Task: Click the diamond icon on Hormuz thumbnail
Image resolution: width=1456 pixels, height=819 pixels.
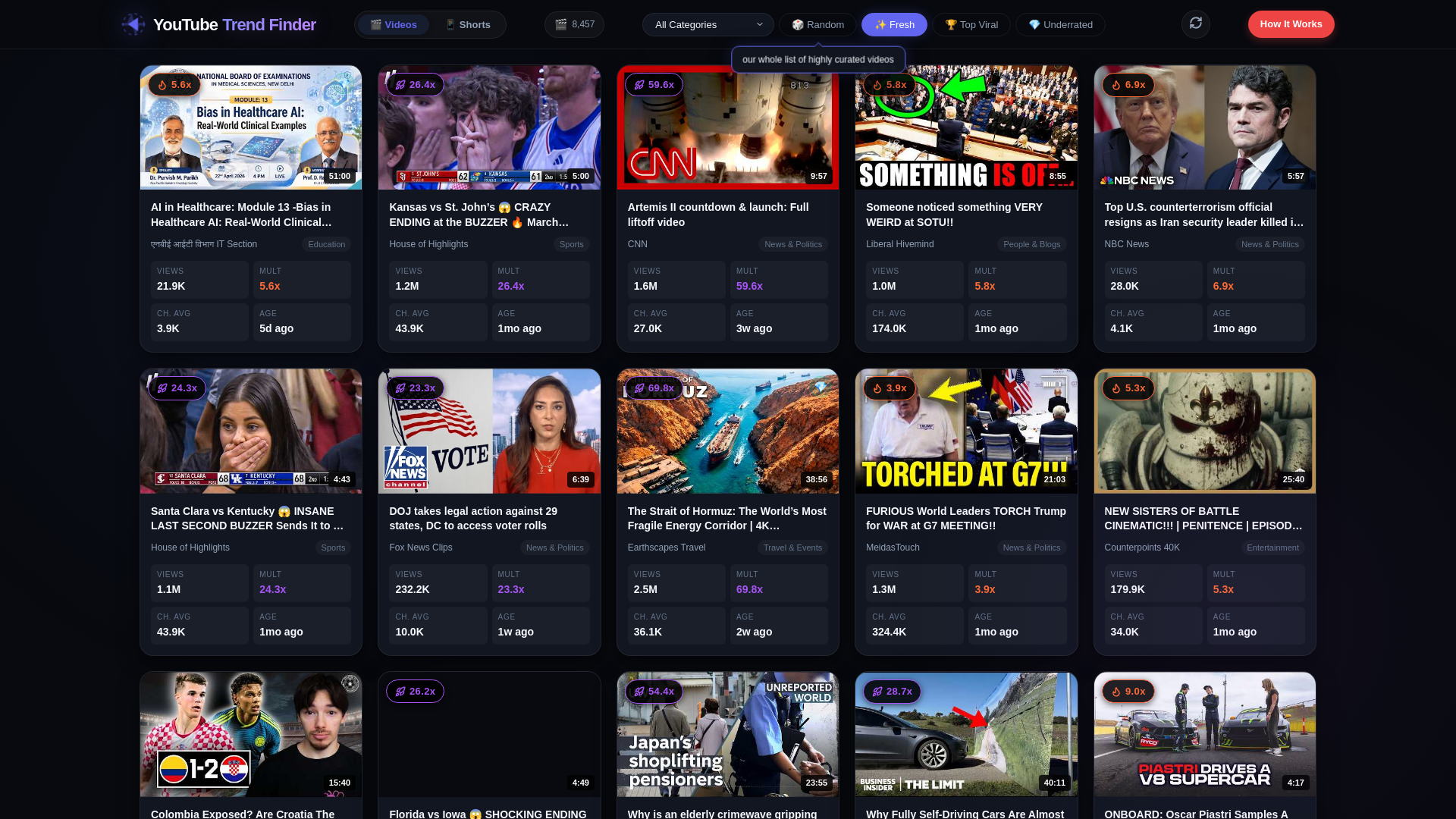Action: tap(821, 387)
